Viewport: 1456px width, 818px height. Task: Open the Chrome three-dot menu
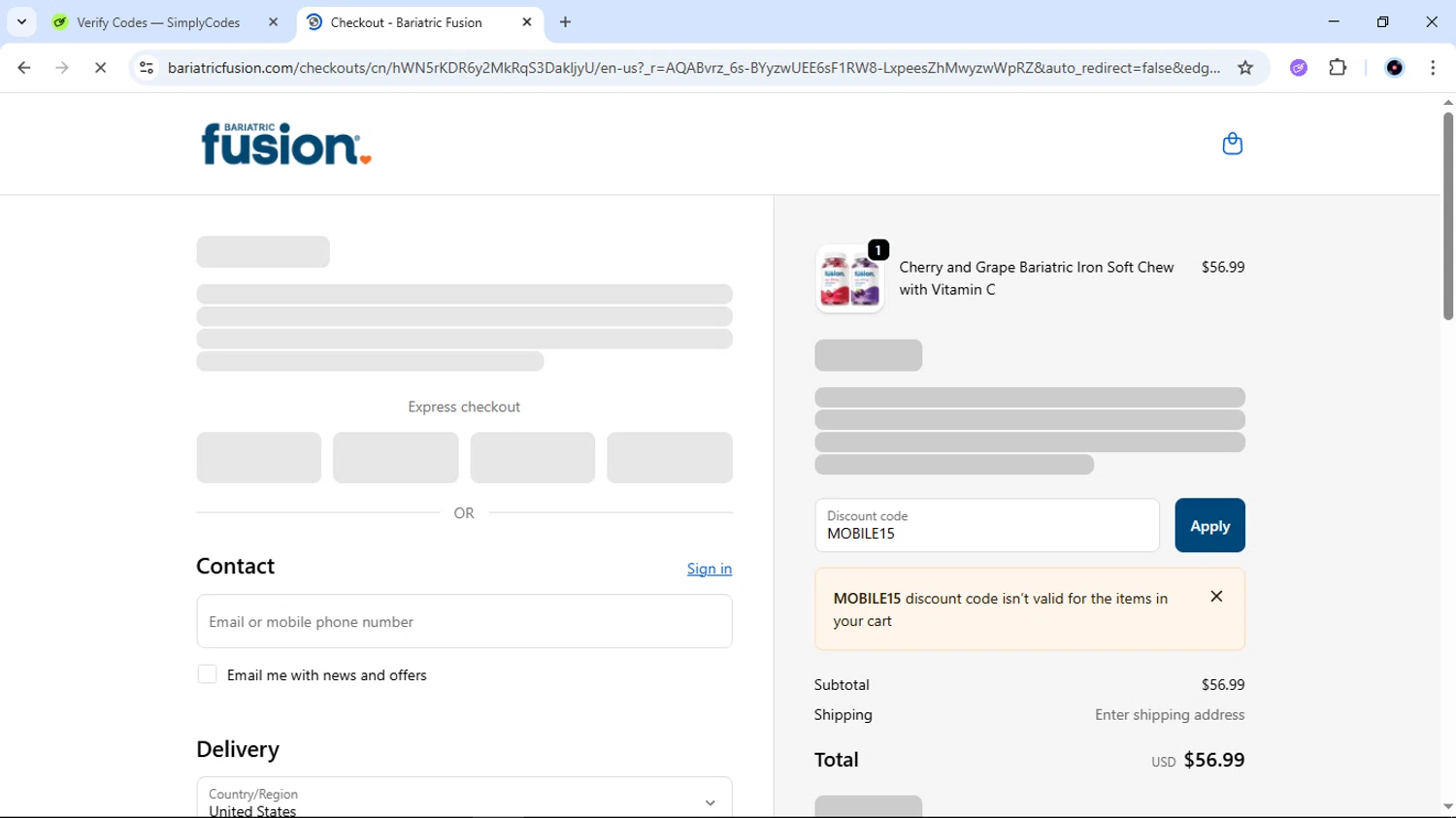[x=1433, y=68]
